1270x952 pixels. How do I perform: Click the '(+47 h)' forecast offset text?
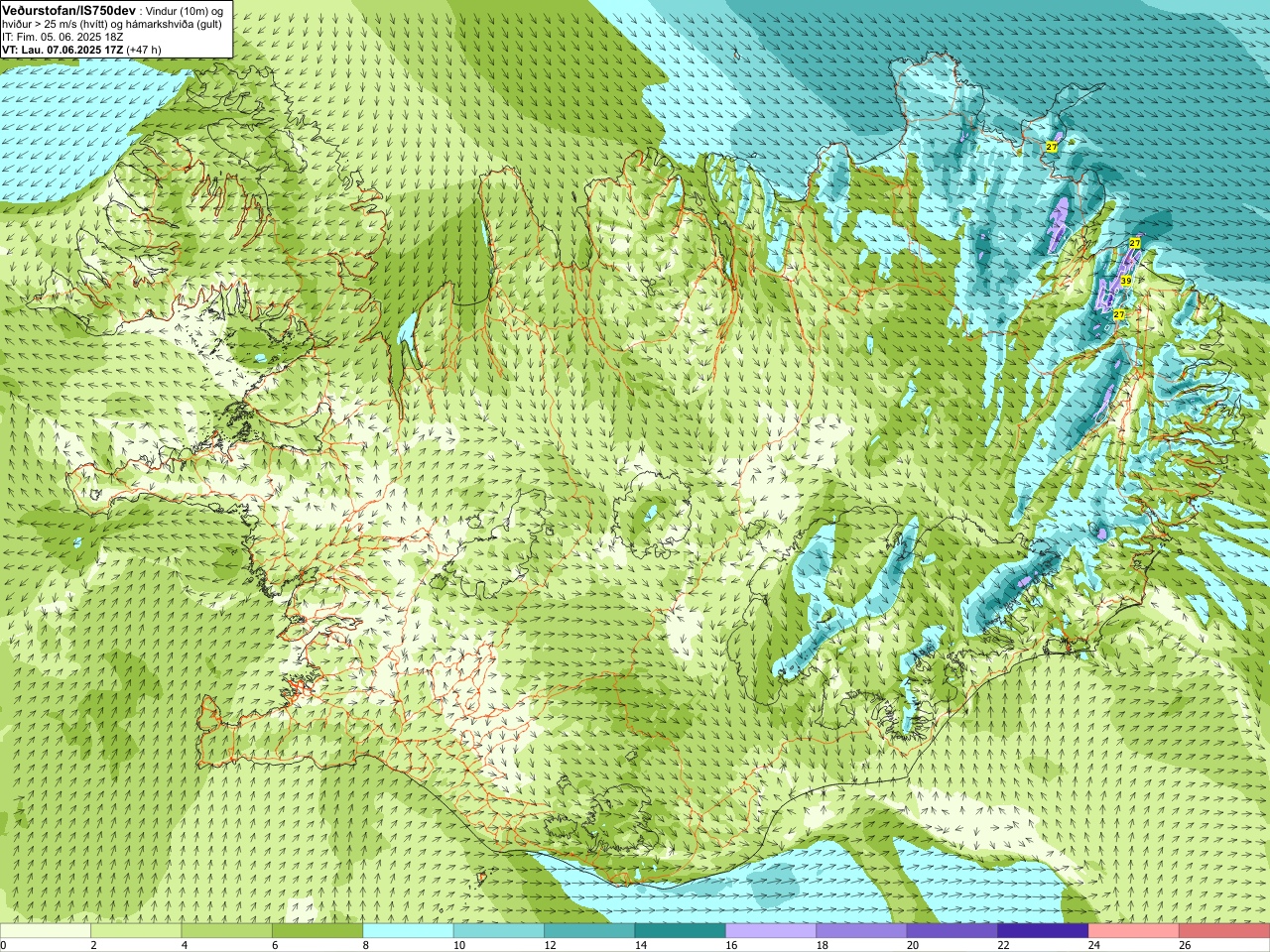click(x=144, y=50)
